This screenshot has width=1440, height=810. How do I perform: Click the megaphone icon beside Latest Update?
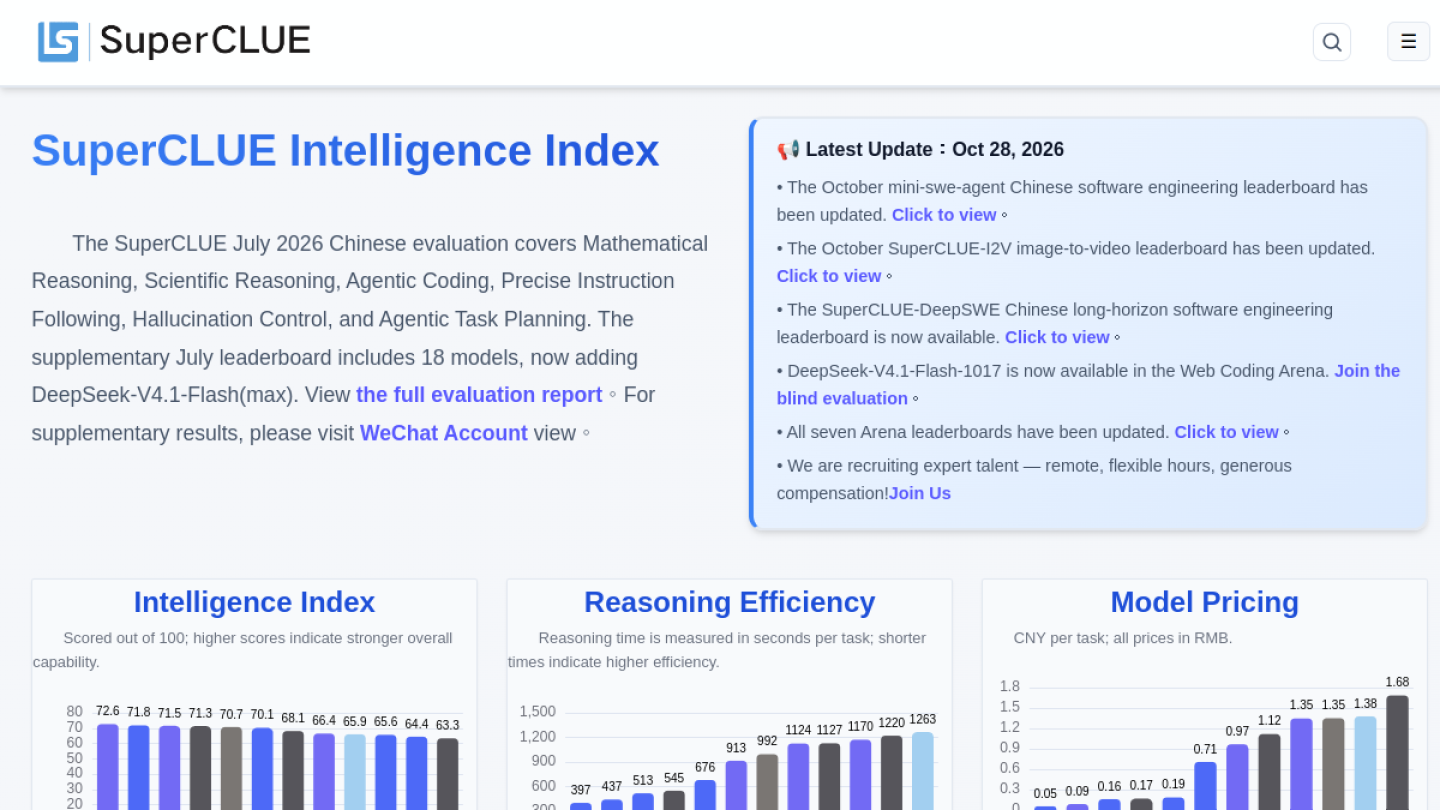tap(788, 150)
